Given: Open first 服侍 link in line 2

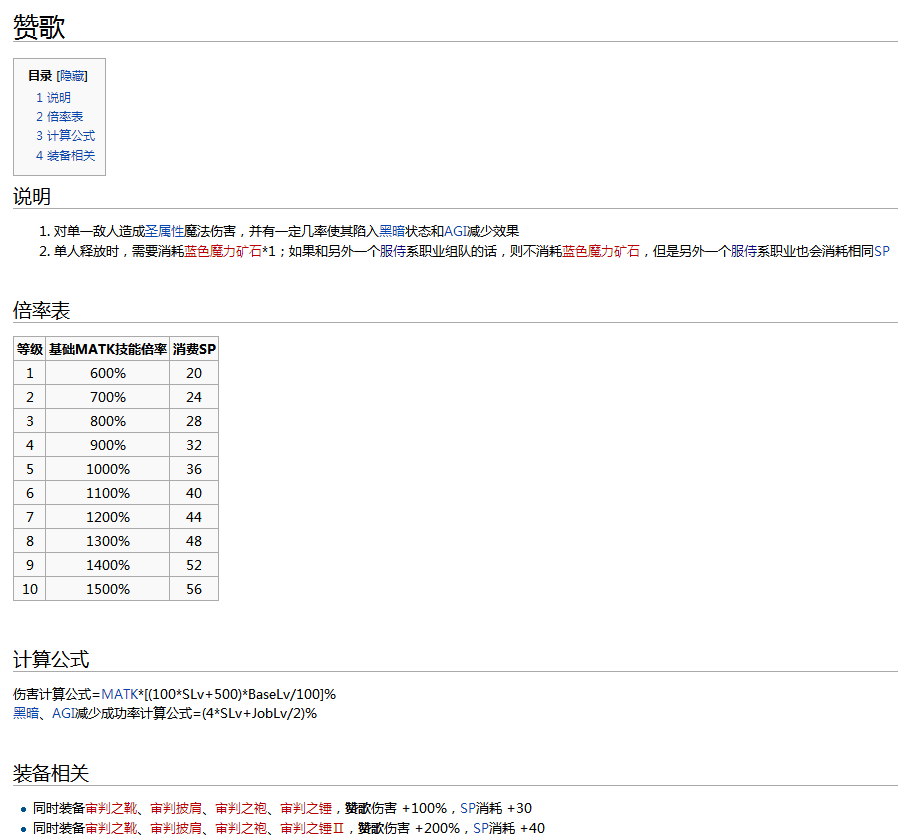Looking at the screenshot, I should (393, 251).
